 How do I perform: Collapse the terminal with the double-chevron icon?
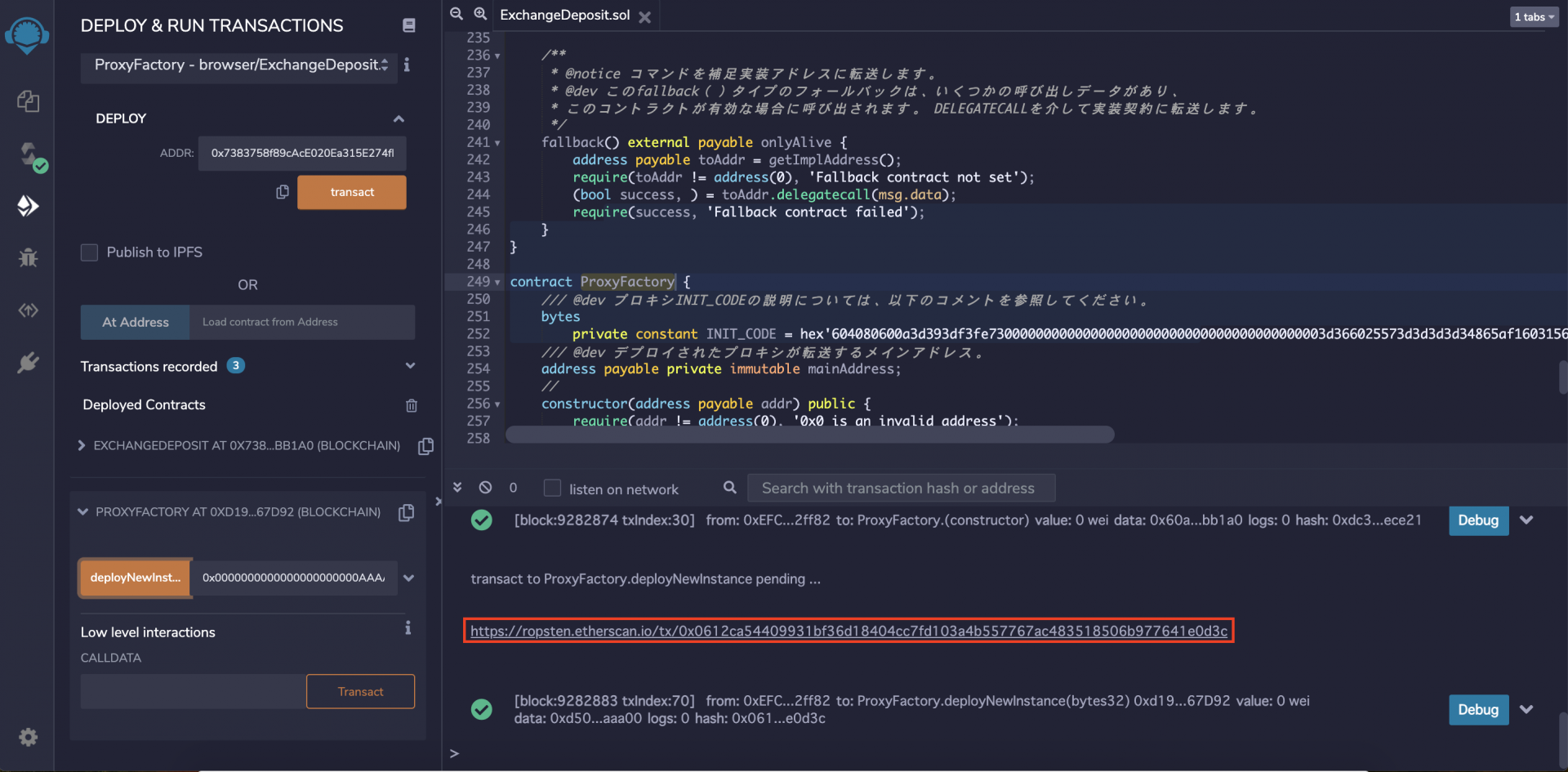coord(457,487)
